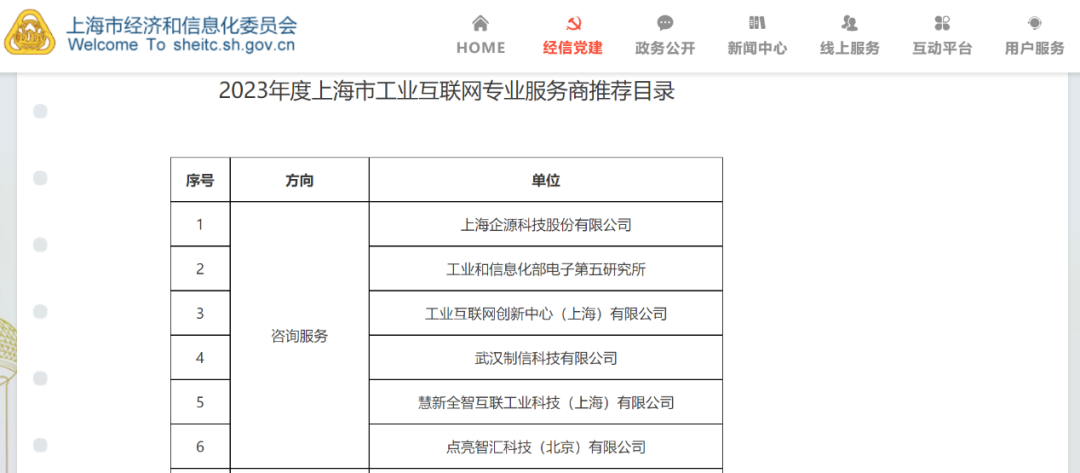Open the 互动平台 menu
Viewport: 1080px width, 473px height.
click(942, 48)
